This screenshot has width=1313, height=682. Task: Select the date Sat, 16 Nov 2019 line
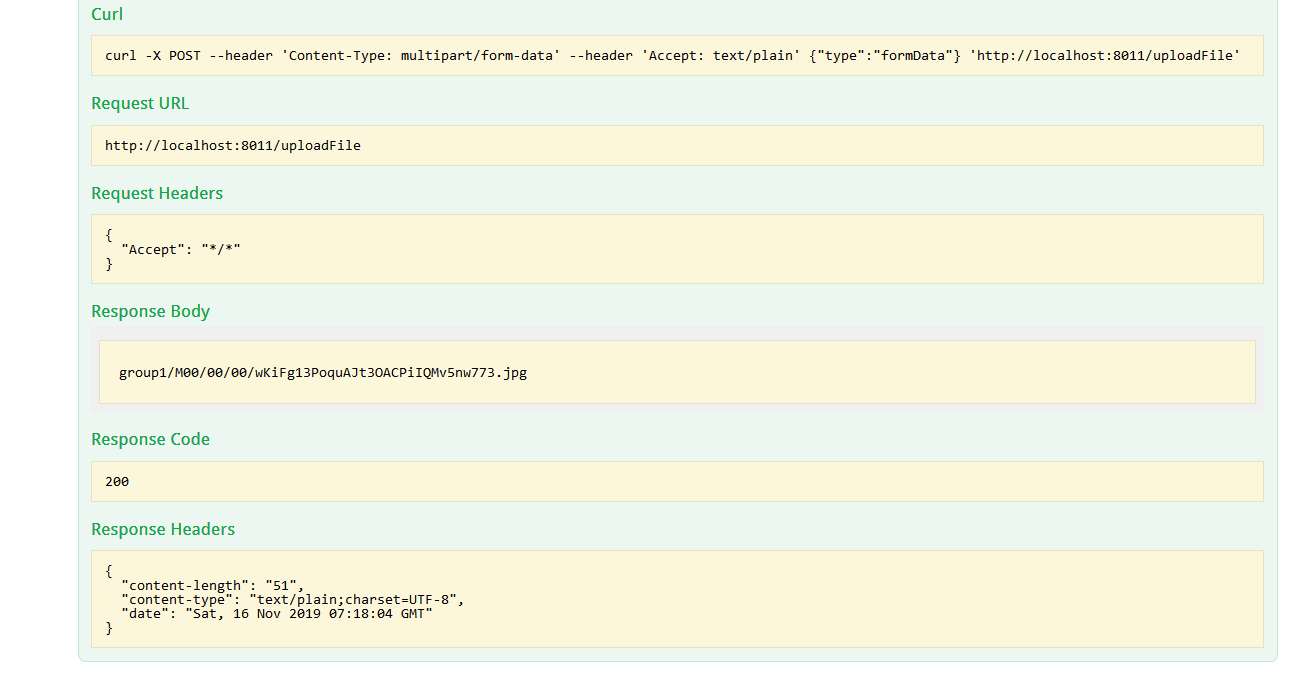[277, 613]
